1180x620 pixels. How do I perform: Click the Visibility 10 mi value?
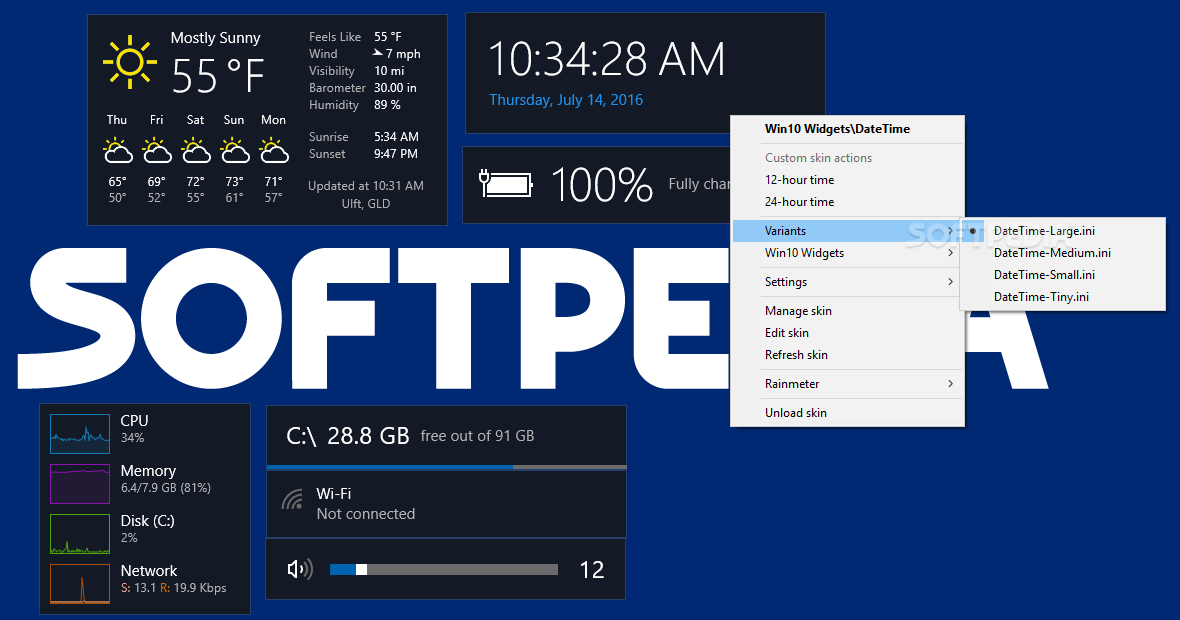click(389, 71)
